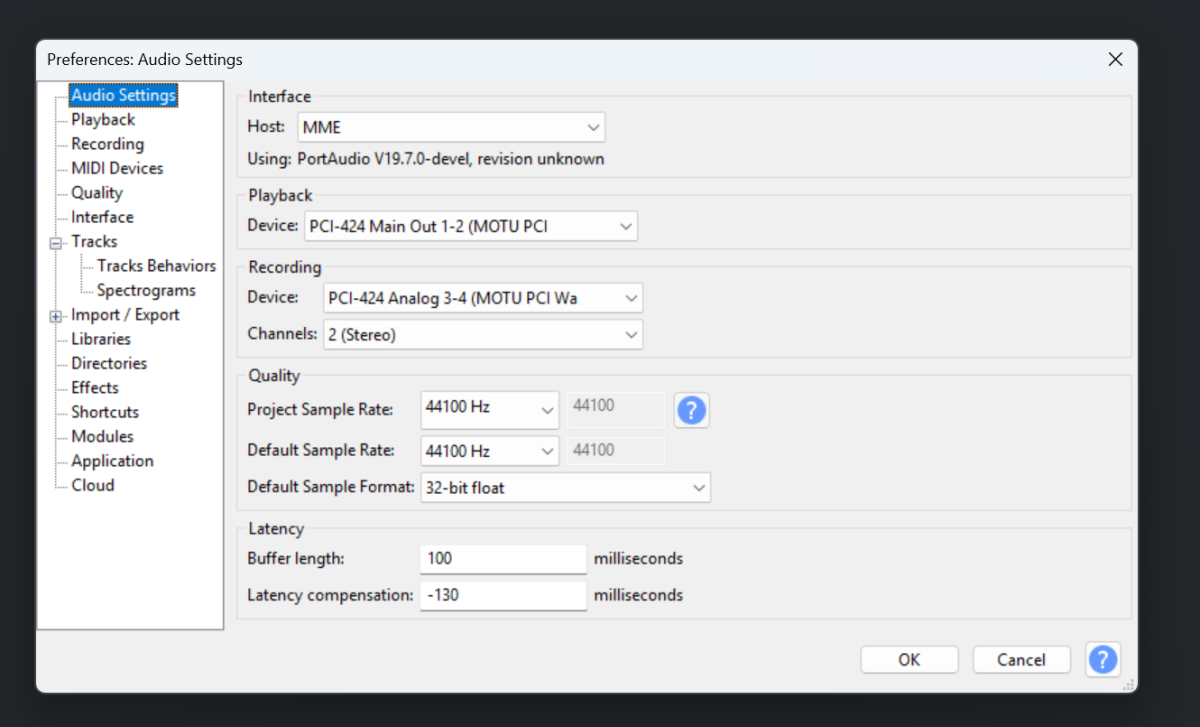Select Recording in the category tree

coord(107,144)
